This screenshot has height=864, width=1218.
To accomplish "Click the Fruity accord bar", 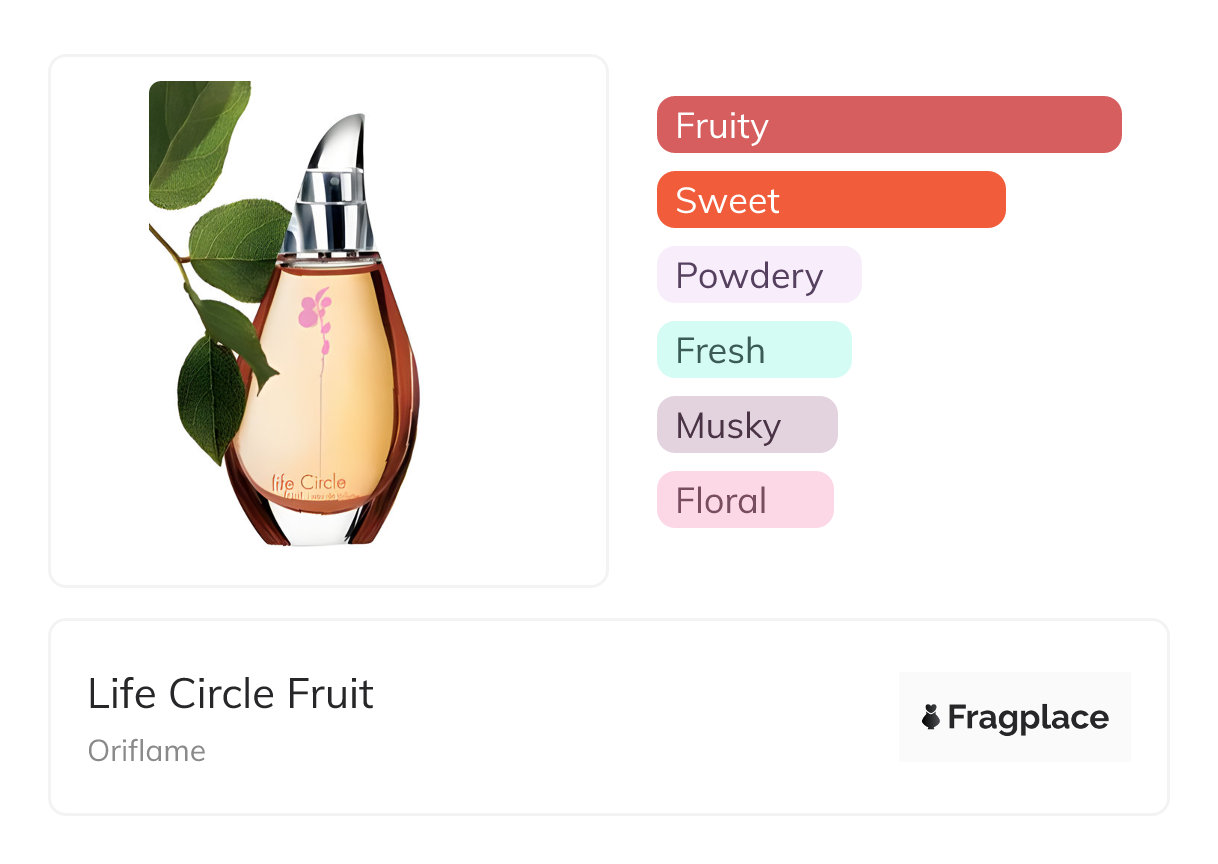I will pos(889,125).
